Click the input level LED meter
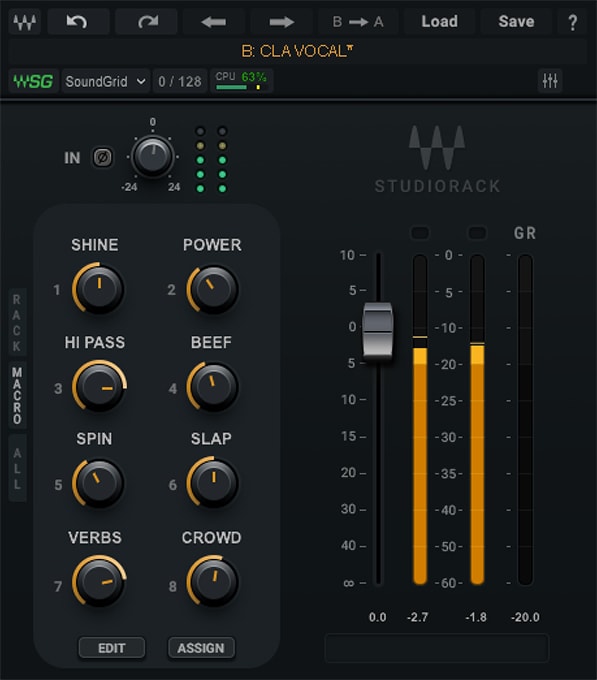The image size is (597, 680). click(x=211, y=160)
